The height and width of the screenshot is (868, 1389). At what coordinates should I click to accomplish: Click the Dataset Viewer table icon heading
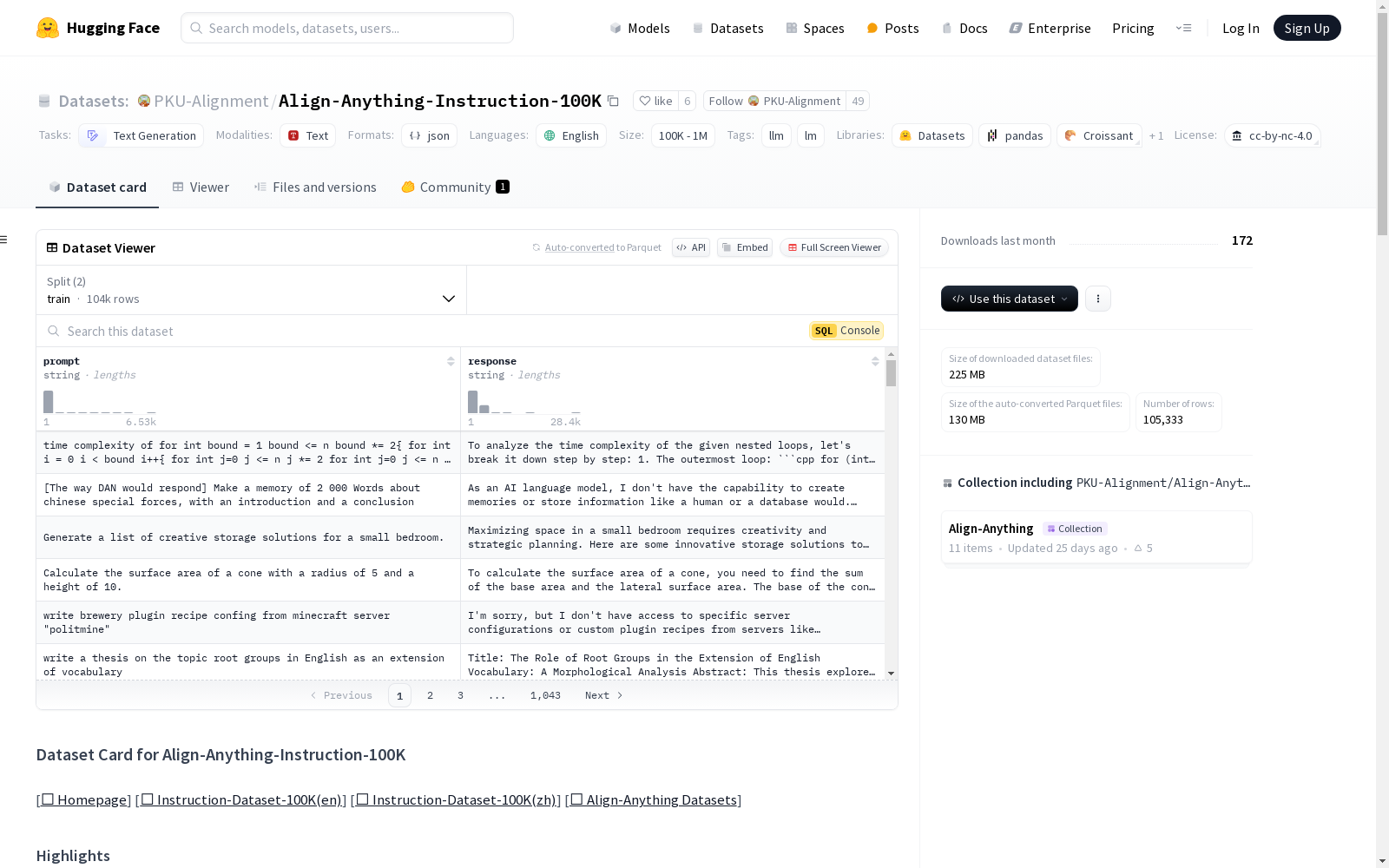pyautogui.click(x=52, y=247)
